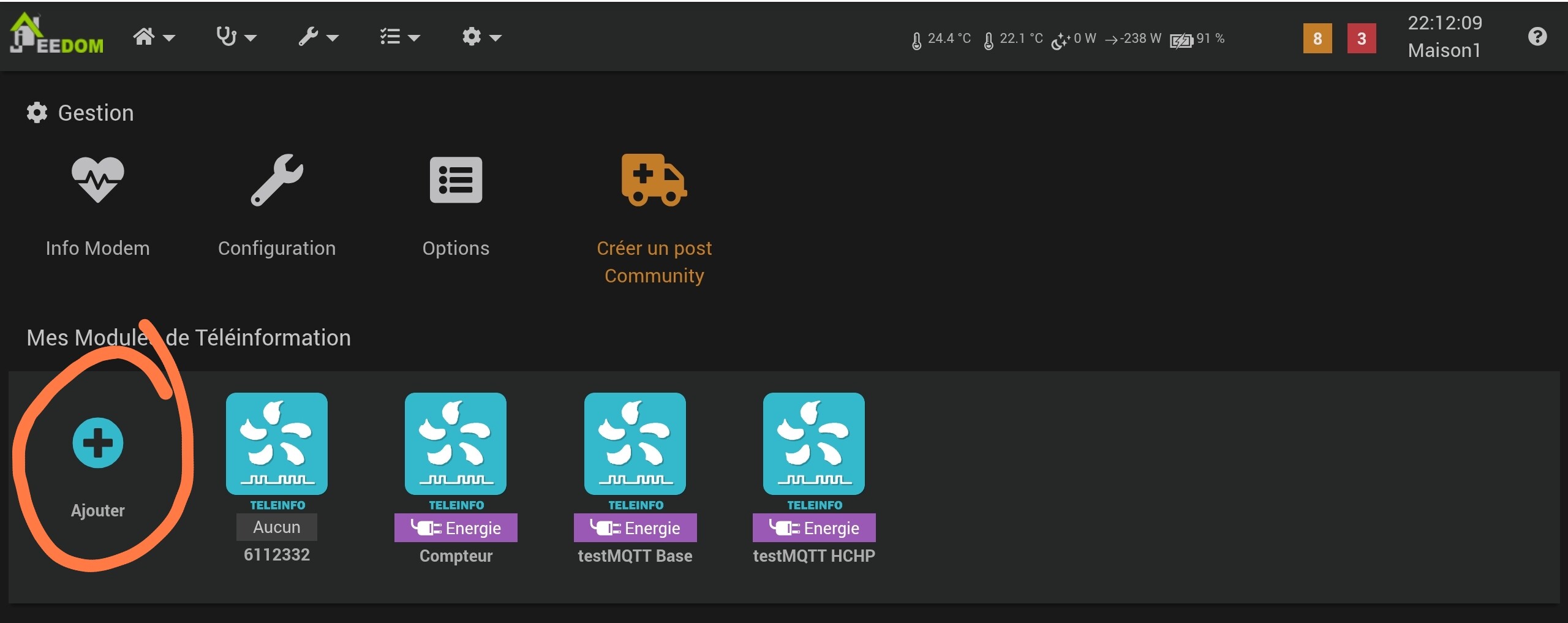Open Info Modem heartbeat icon
1568x623 pixels.
(98, 179)
